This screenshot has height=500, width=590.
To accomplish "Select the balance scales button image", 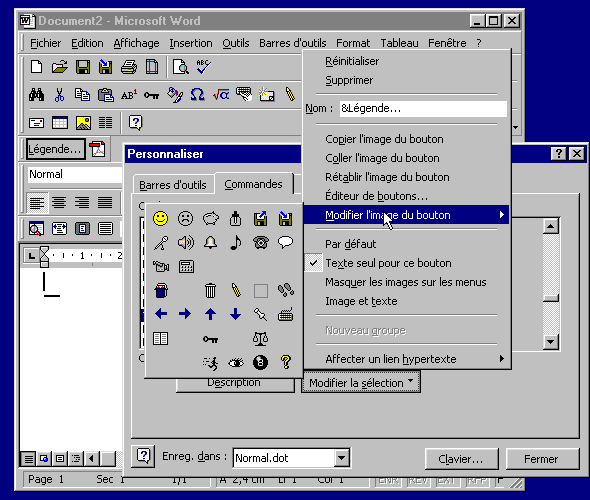I will pos(261,339).
